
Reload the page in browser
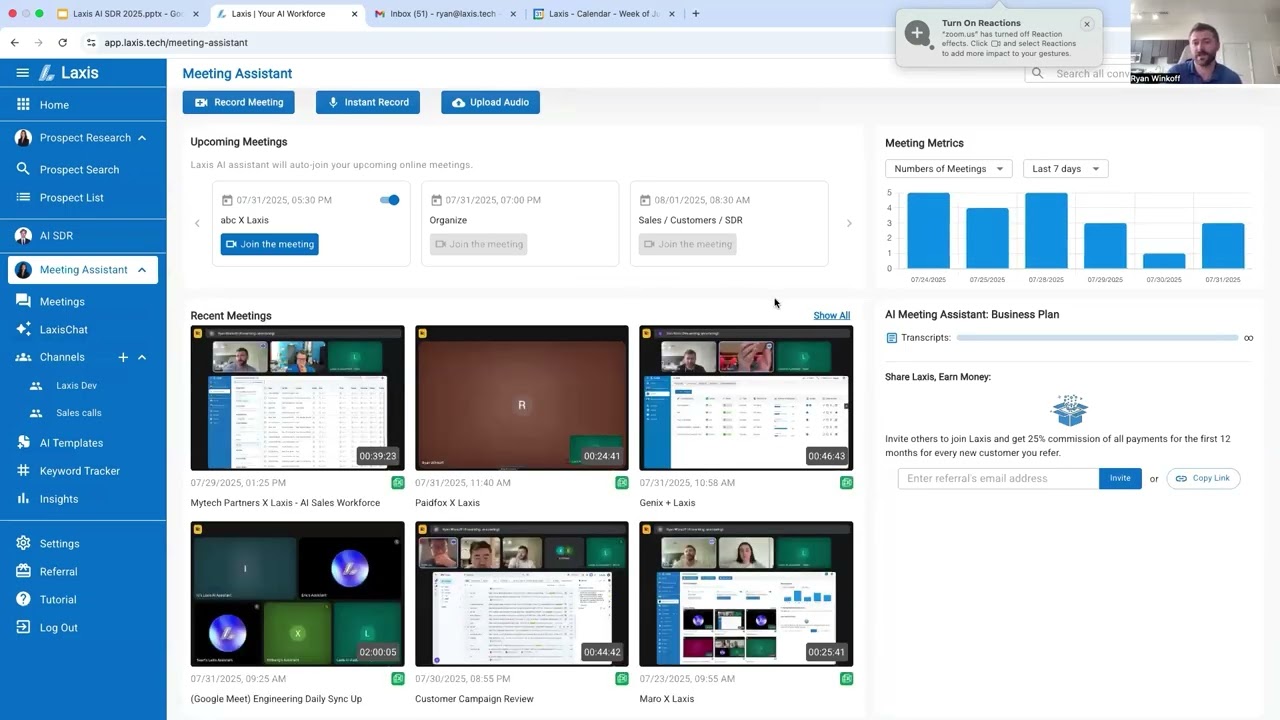(62, 43)
